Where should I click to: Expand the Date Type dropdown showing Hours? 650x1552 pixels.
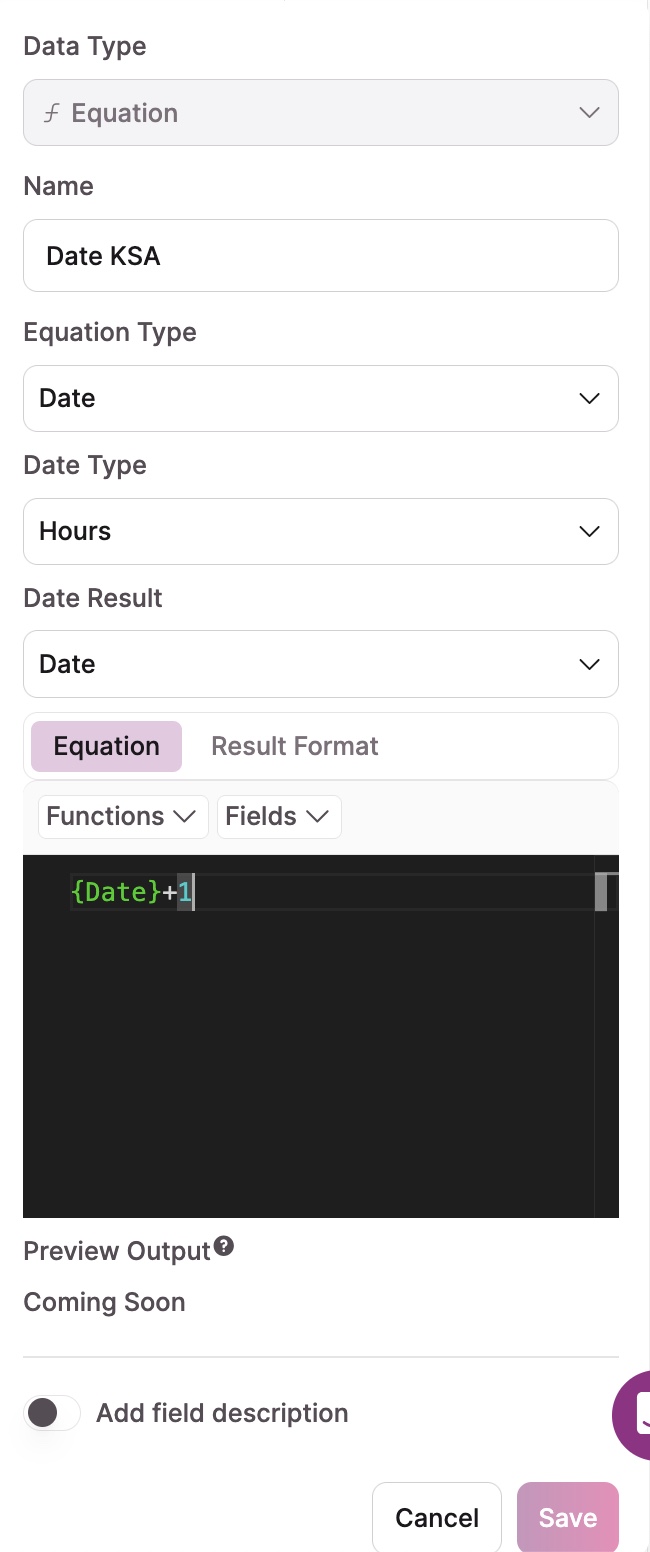tap(320, 532)
